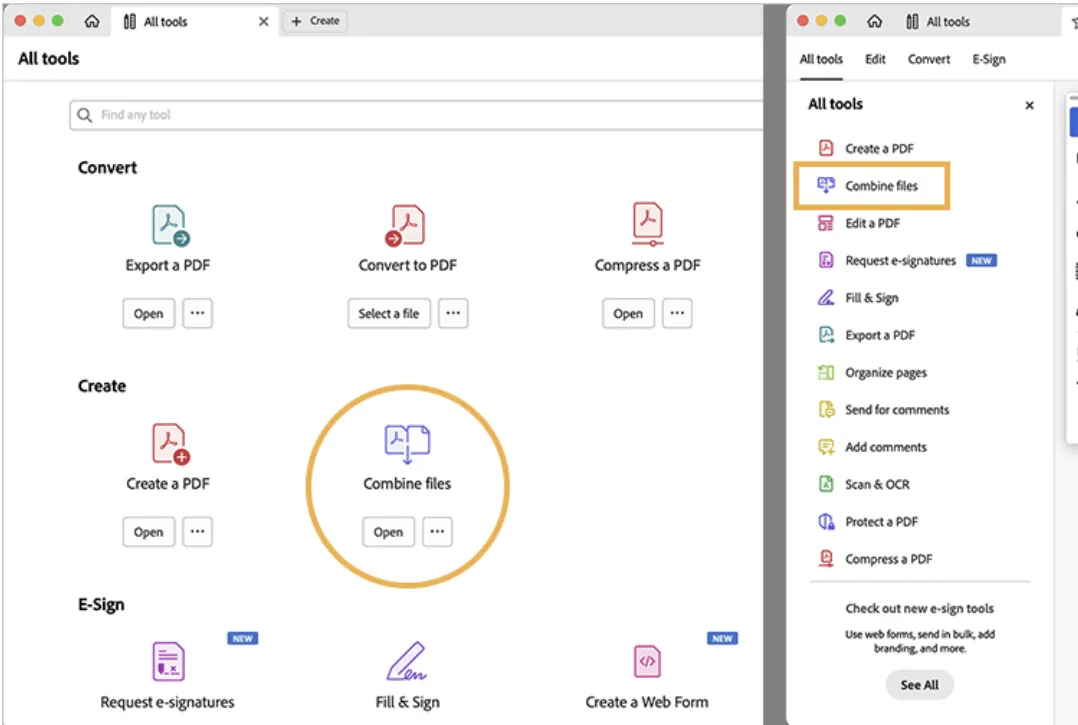
Task: Click the Fill & Sign icon in right panel
Action: (x=826, y=297)
